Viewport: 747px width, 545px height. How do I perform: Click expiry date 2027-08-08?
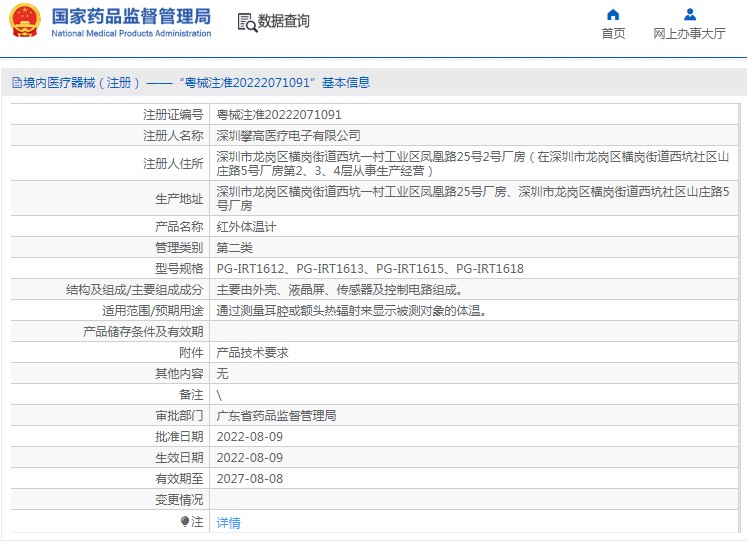click(x=250, y=478)
